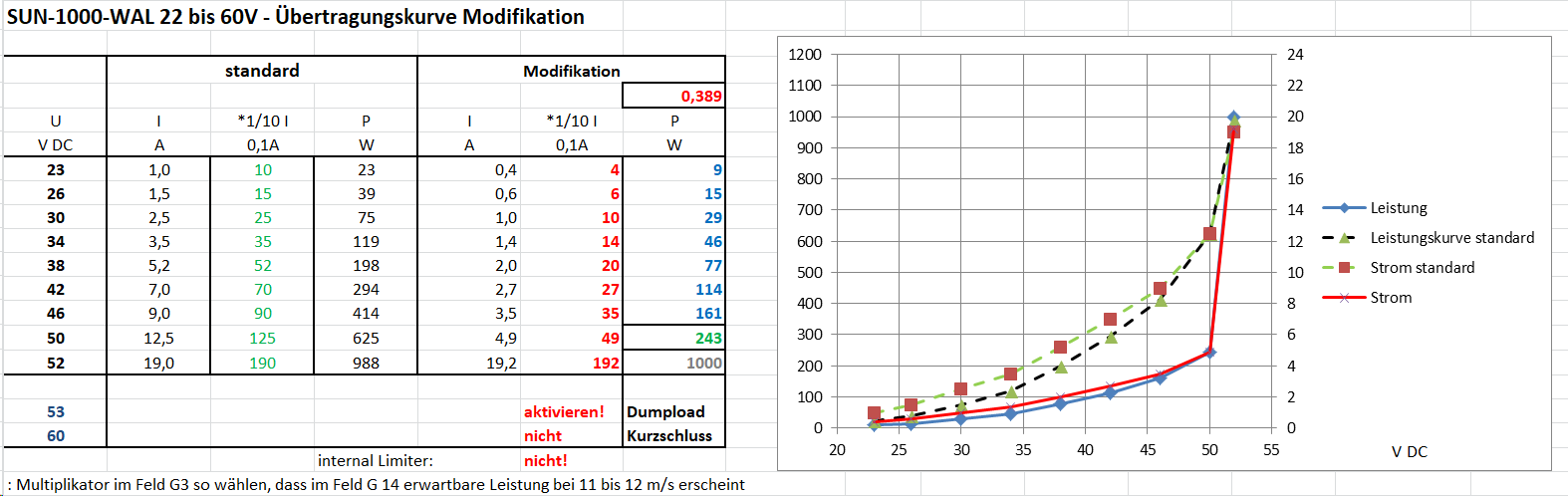Click the spreadsheet title SUN-1000-WAL cell

pos(296,17)
